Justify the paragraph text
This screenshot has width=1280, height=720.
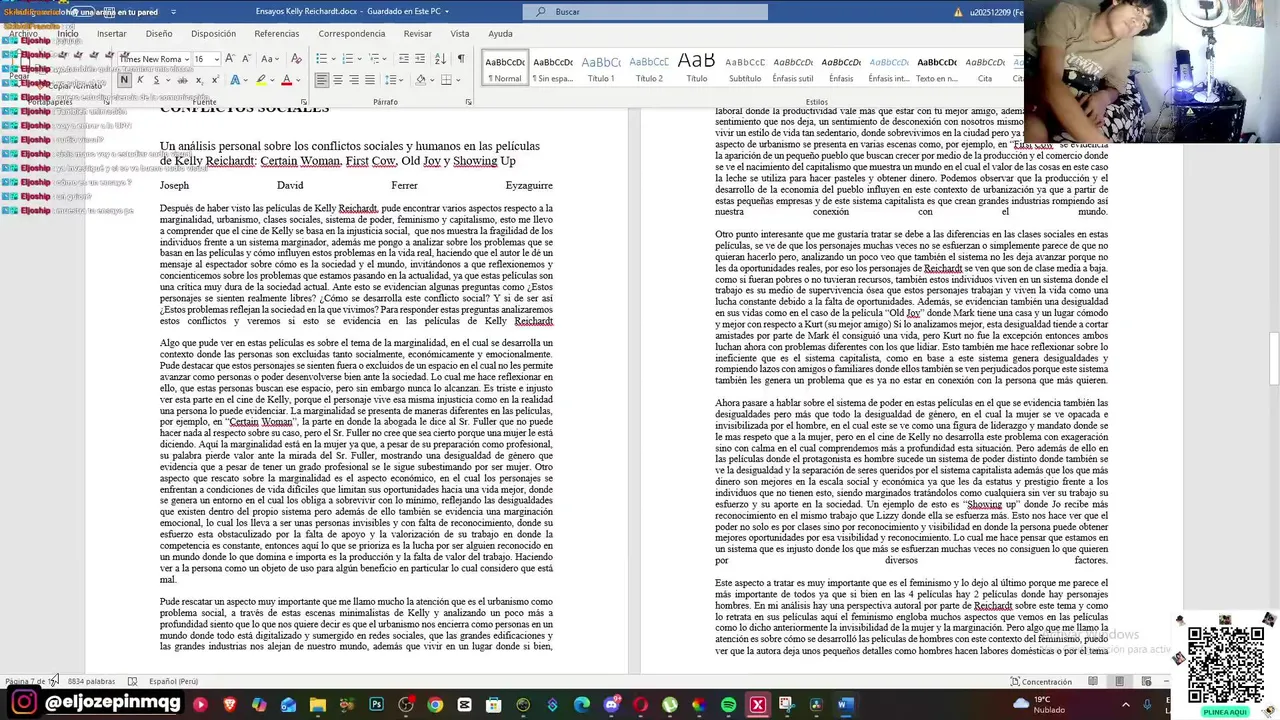[x=370, y=80]
